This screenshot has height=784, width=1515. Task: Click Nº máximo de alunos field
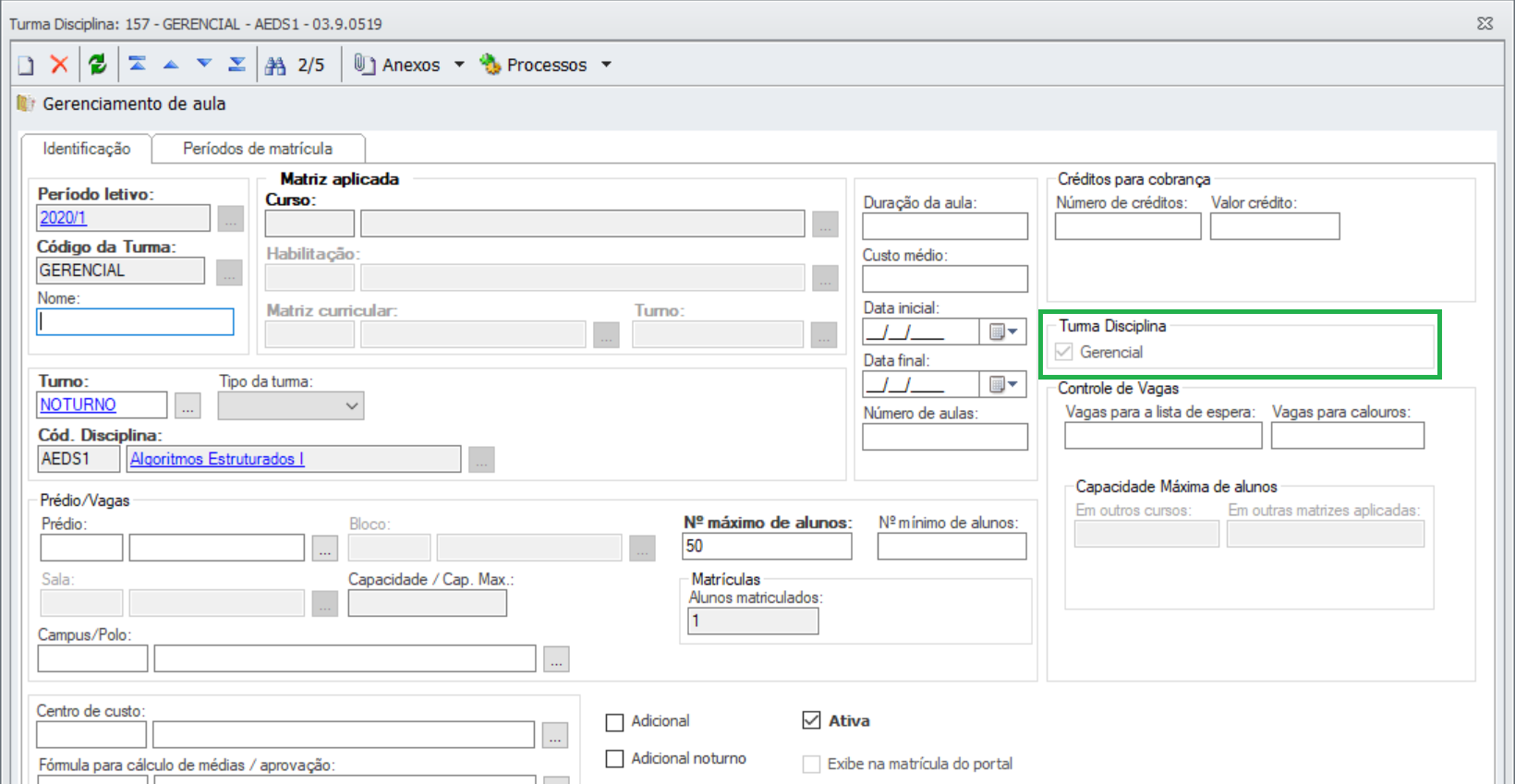pos(767,546)
